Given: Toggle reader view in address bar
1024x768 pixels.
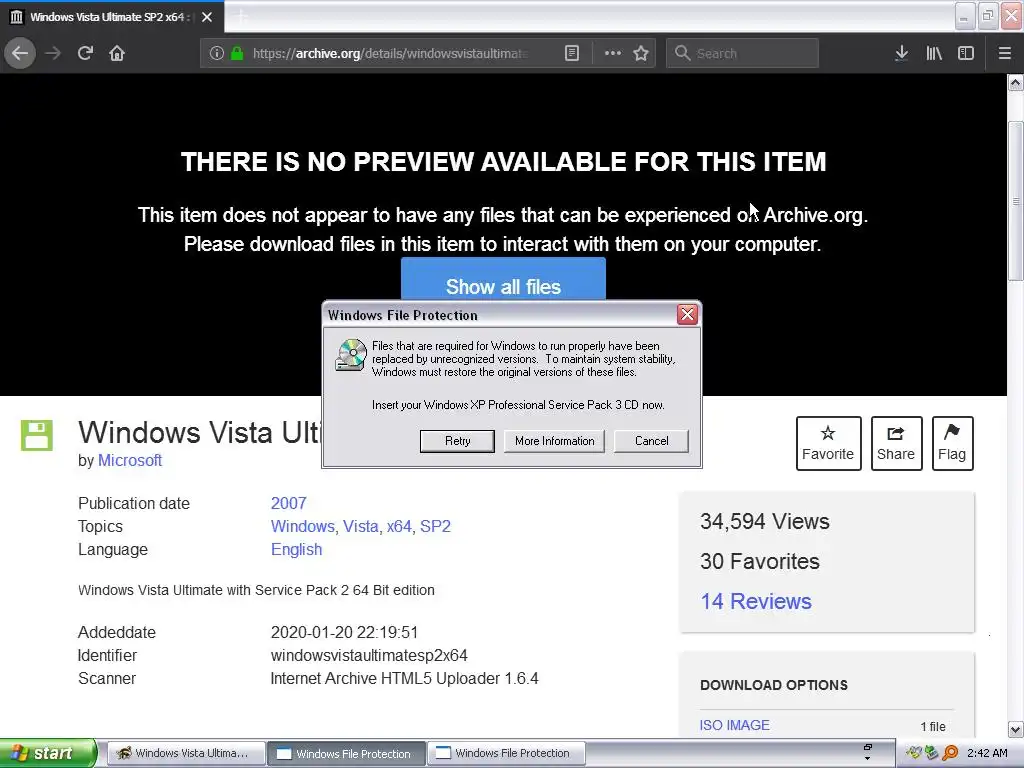Looking at the screenshot, I should point(571,53).
